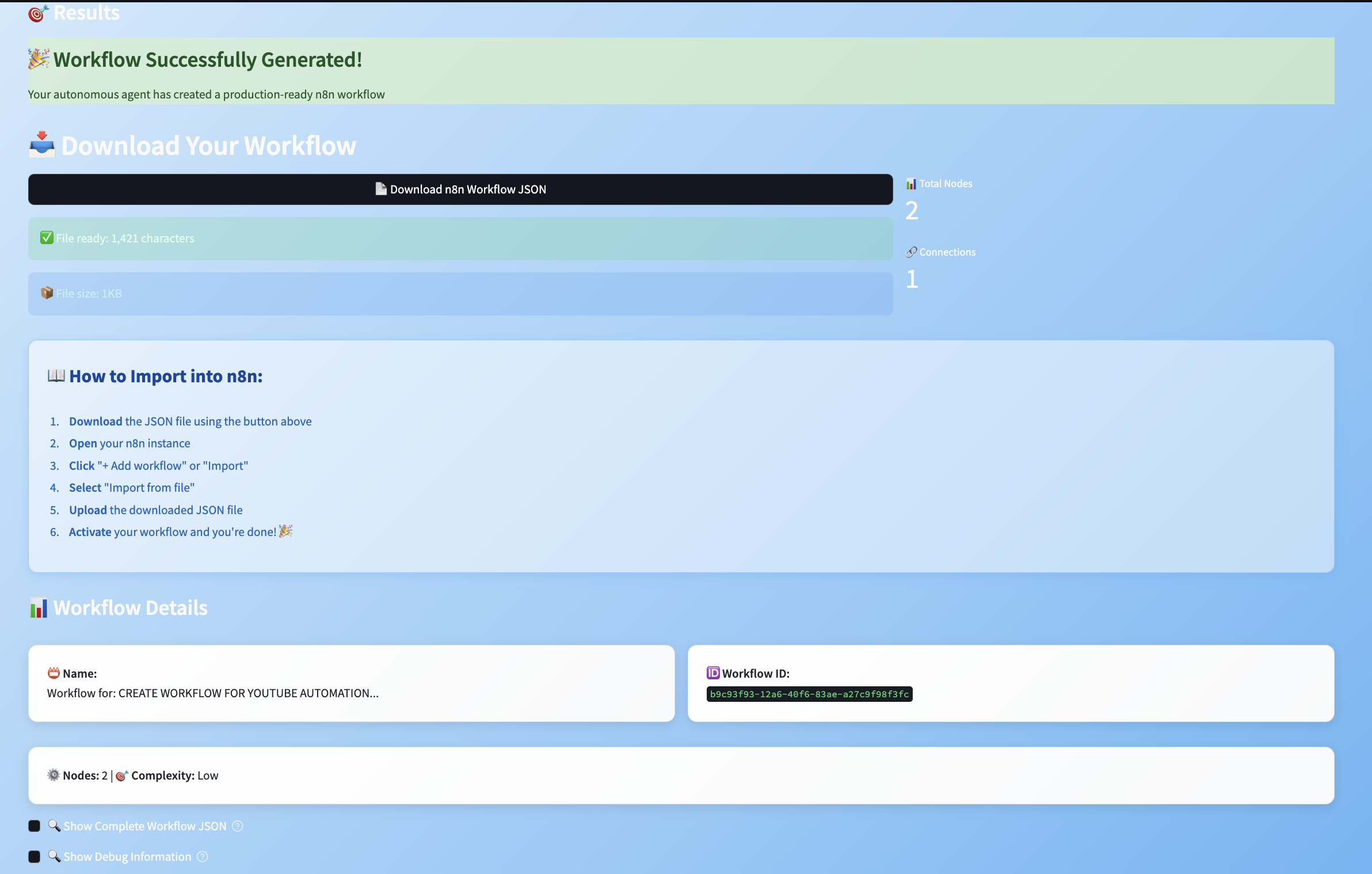Enable Show Complete Workflow JSON checkbox
Viewport: 1372px width, 874px height.
point(35,826)
